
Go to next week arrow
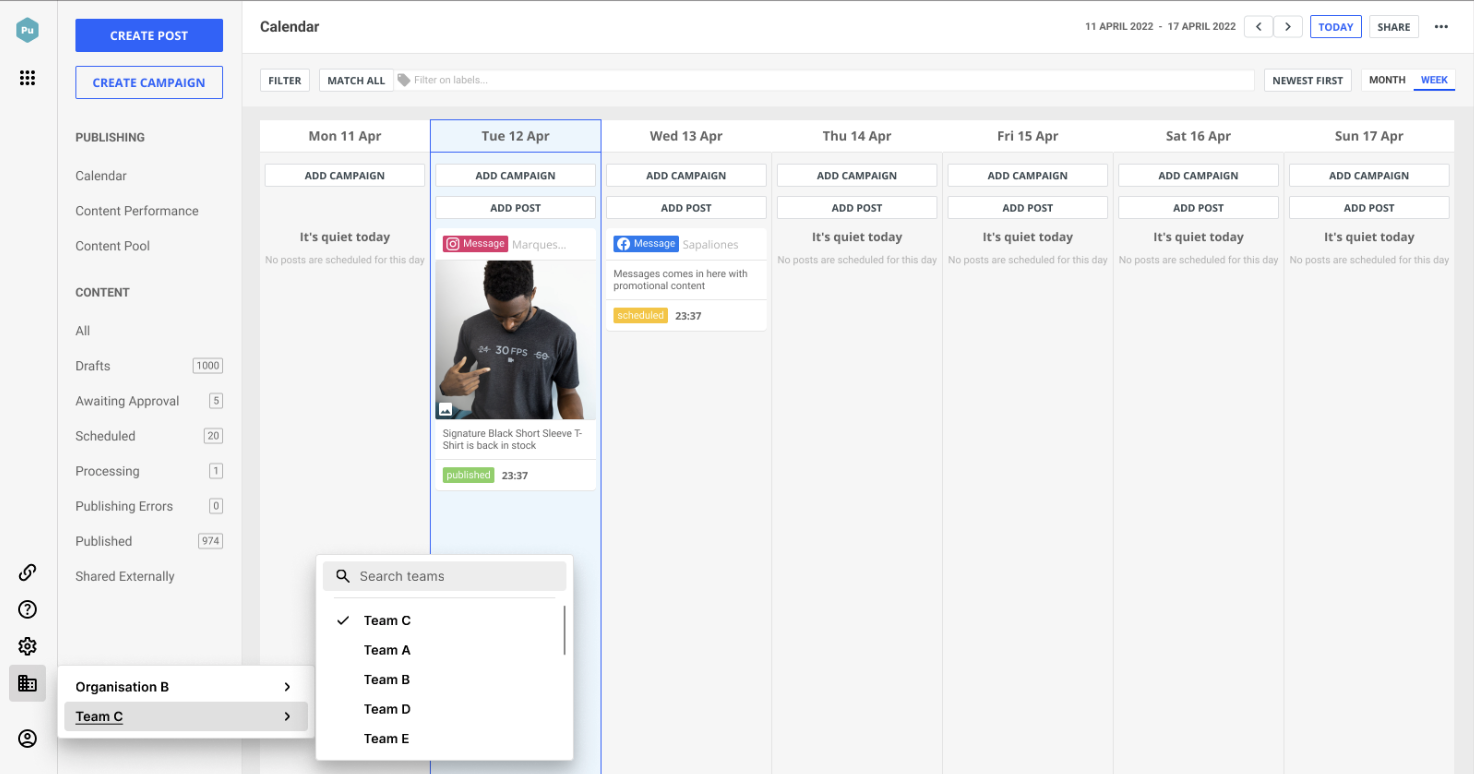pos(1288,27)
